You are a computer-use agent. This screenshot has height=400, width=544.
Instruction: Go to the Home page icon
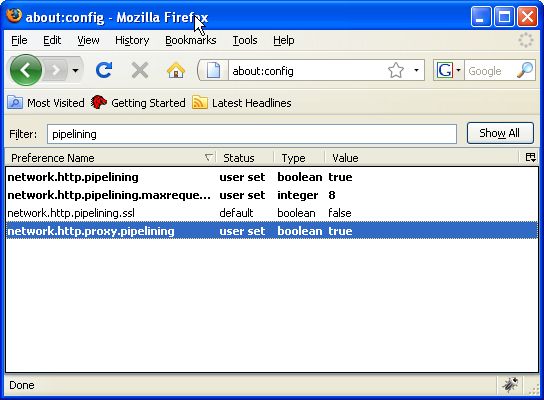(176, 70)
